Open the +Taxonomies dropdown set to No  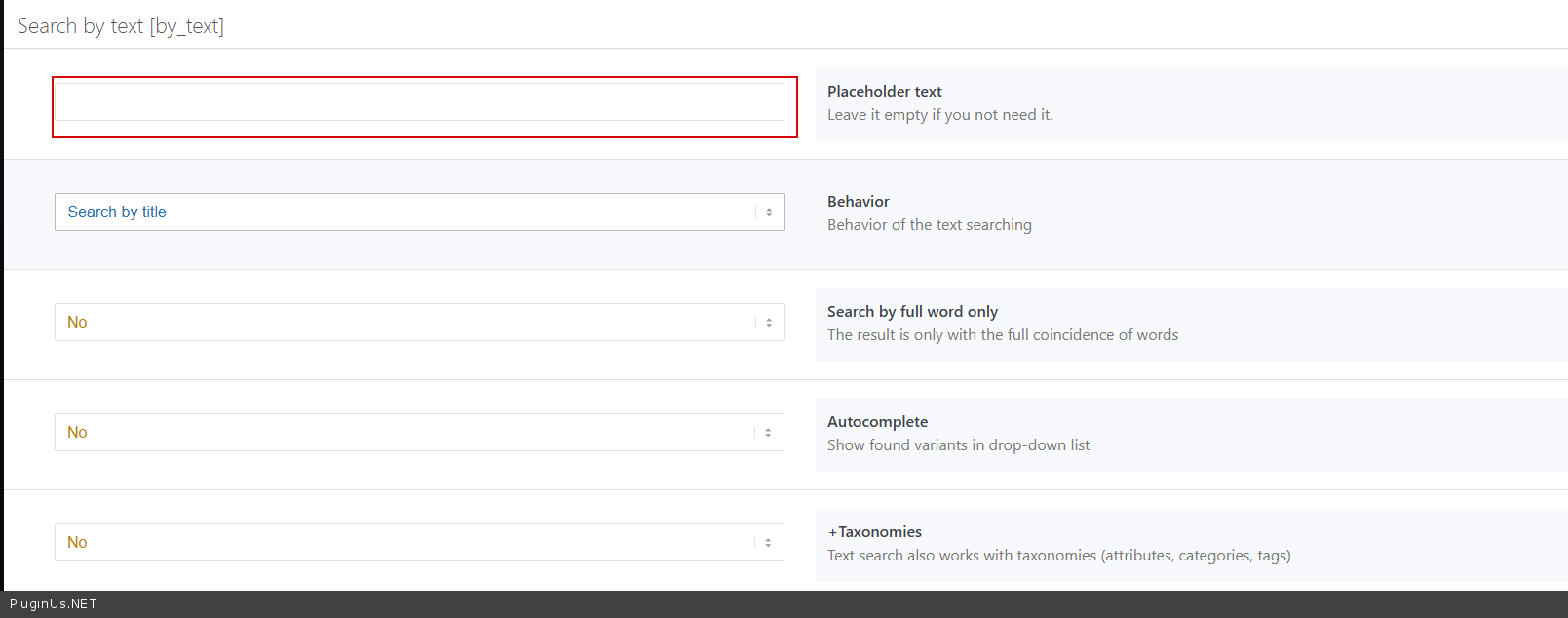[409, 543]
